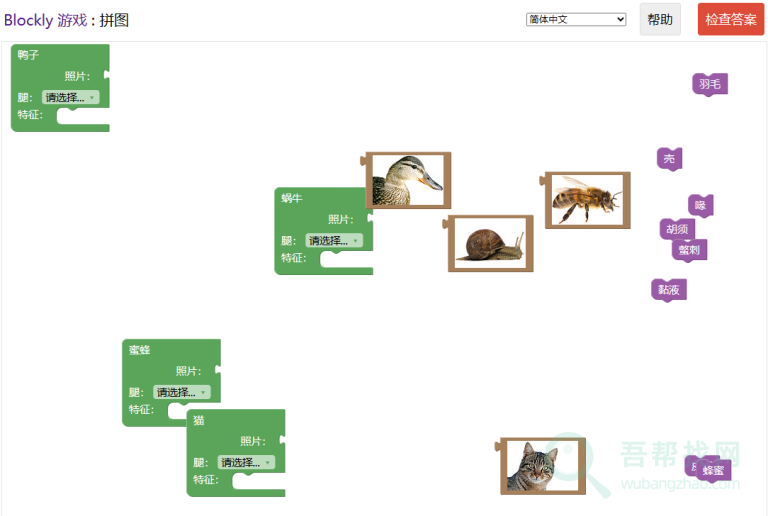The height and width of the screenshot is (516, 768).
Task: Open legs dropdown on 鸭子 block
Action: [x=70, y=97]
